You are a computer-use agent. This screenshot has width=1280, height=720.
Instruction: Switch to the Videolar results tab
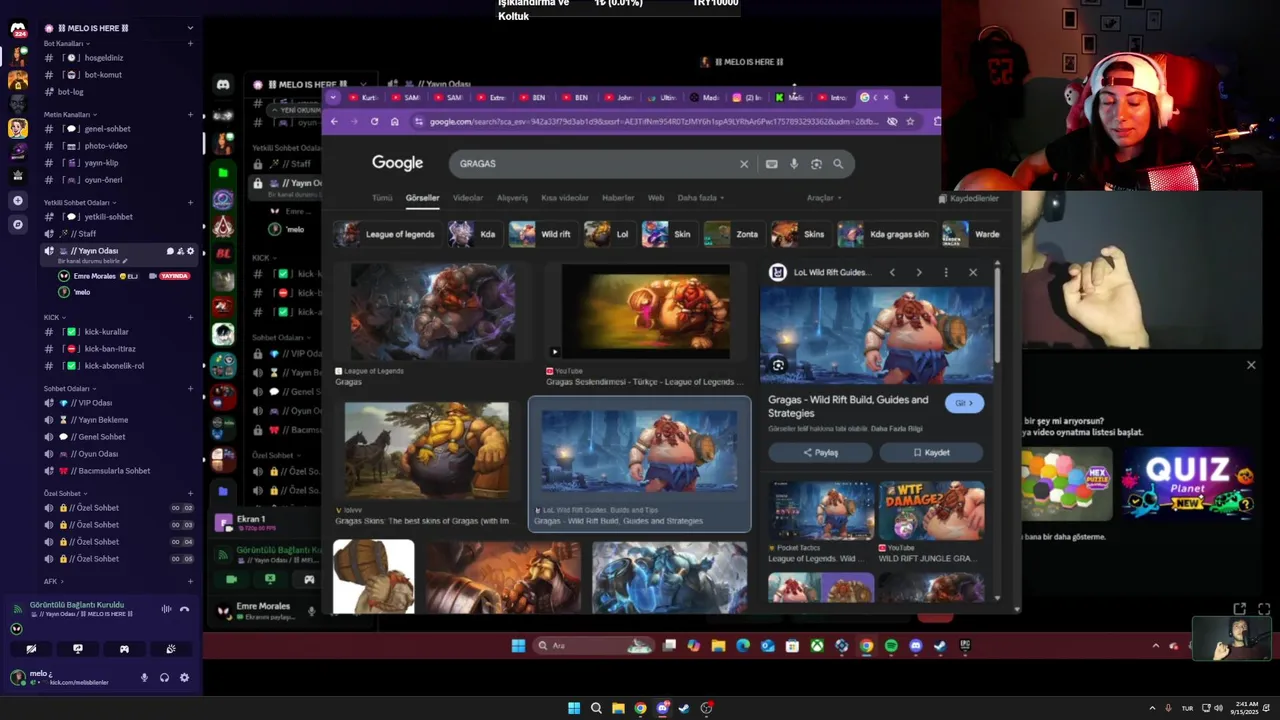467,198
